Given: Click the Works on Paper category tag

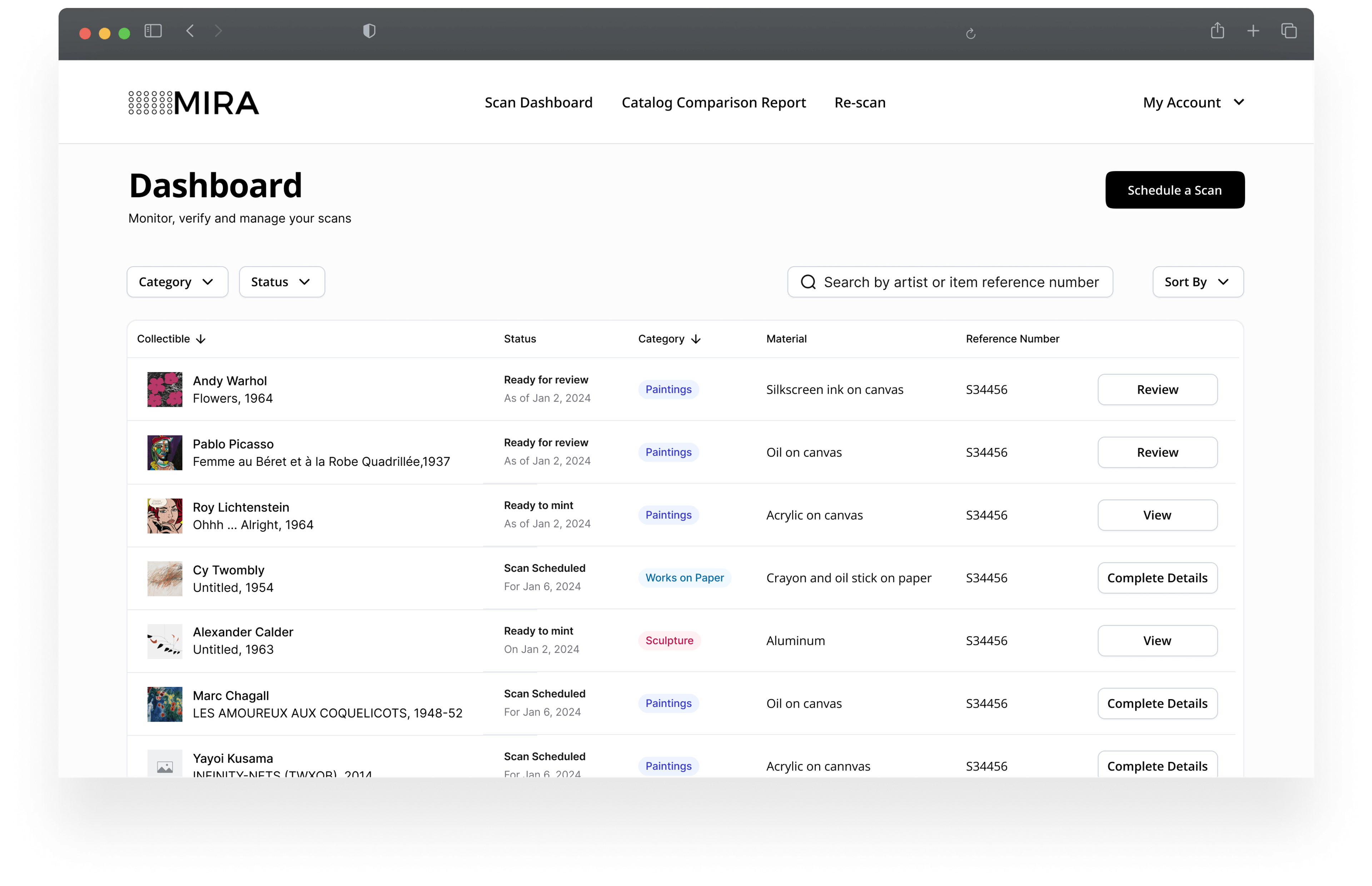Looking at the screenshot, I should tap(684, 578).
